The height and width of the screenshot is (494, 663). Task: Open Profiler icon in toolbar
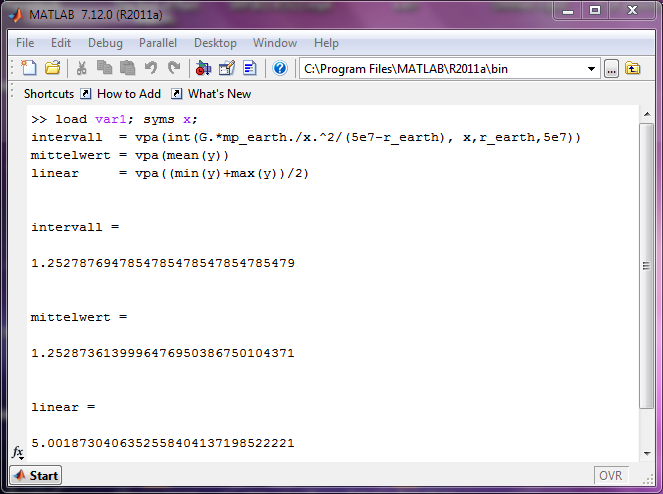(x=249, y=68)
